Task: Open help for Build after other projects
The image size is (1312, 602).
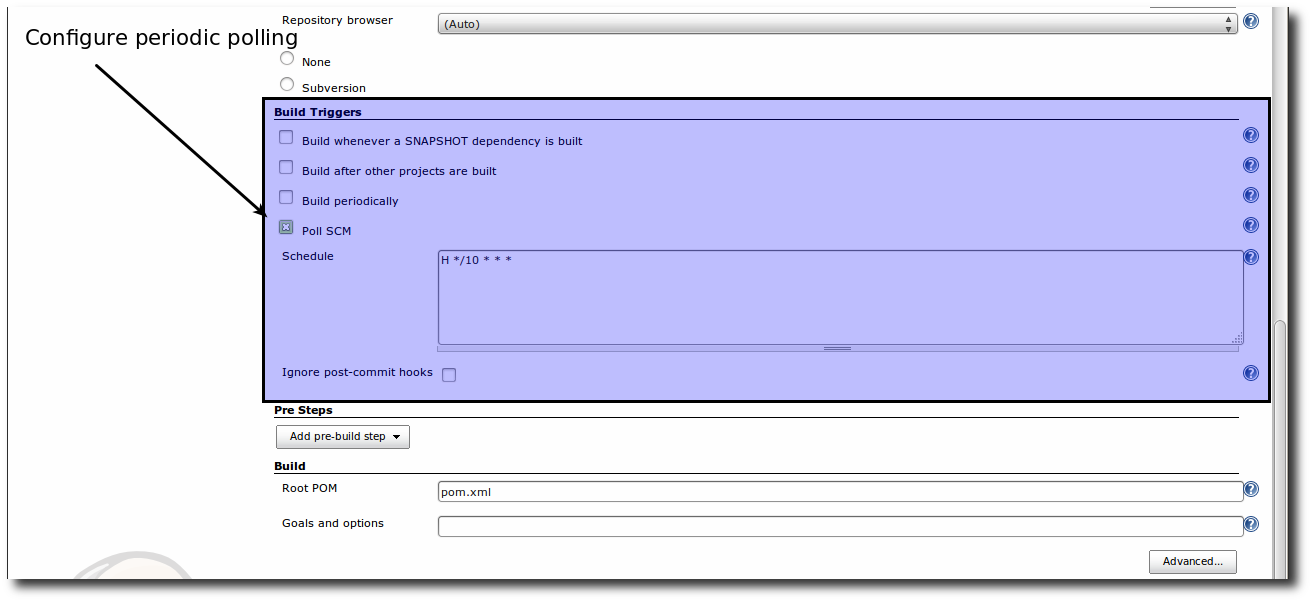Action: (x=1250, y=164)
